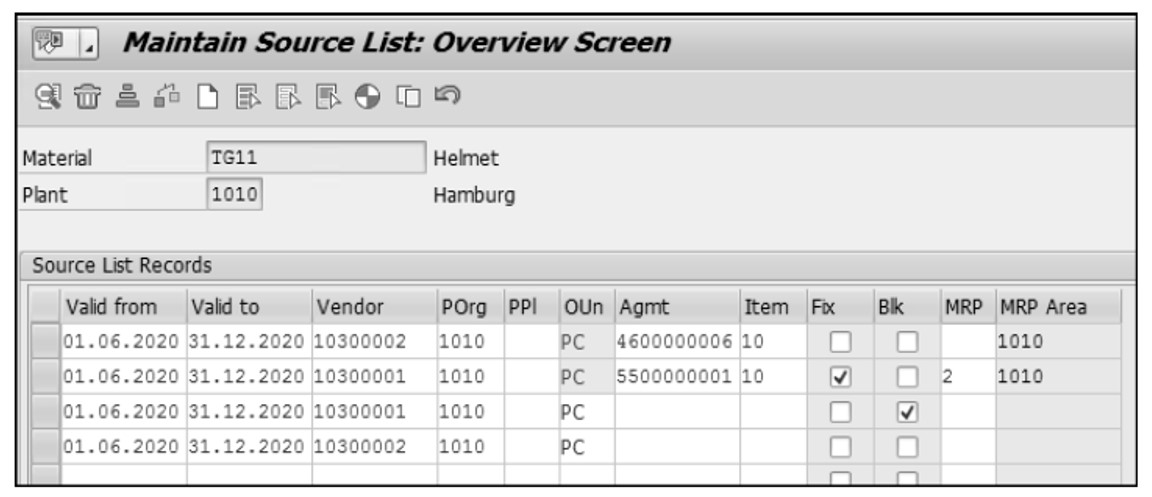
Task: Open the detail view magnifier icon
Action: click(x=49, y=97)
